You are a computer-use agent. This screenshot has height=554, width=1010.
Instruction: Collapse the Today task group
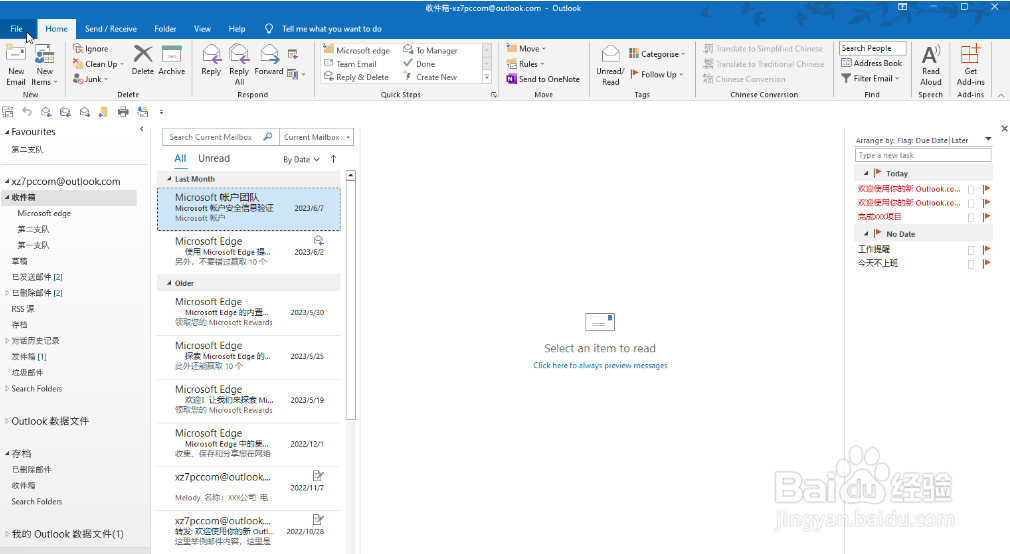(x=866, y=173)
